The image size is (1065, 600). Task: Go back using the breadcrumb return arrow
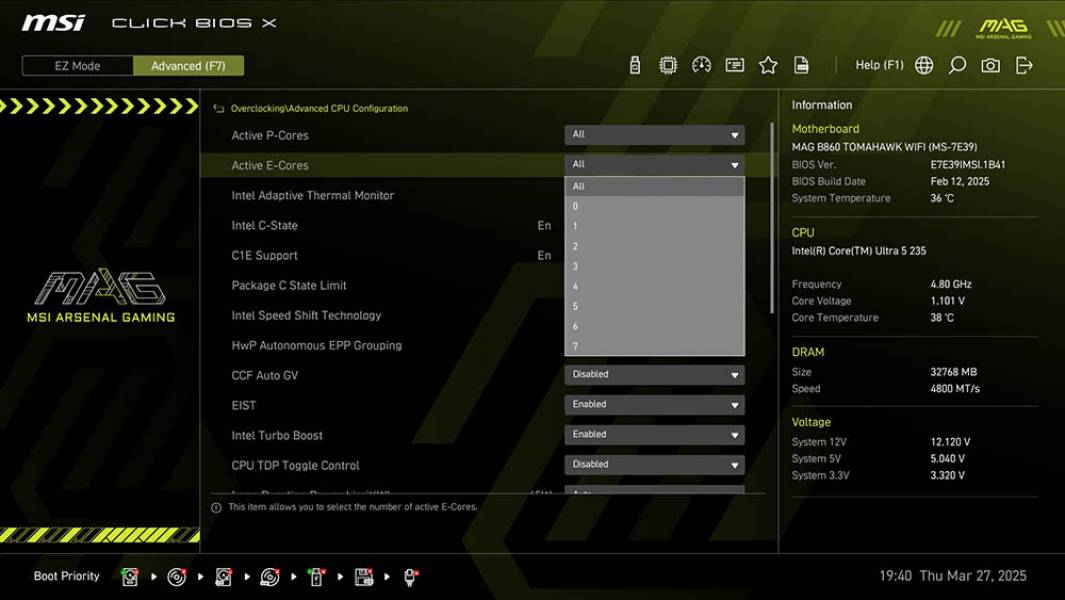coord(219,109)
